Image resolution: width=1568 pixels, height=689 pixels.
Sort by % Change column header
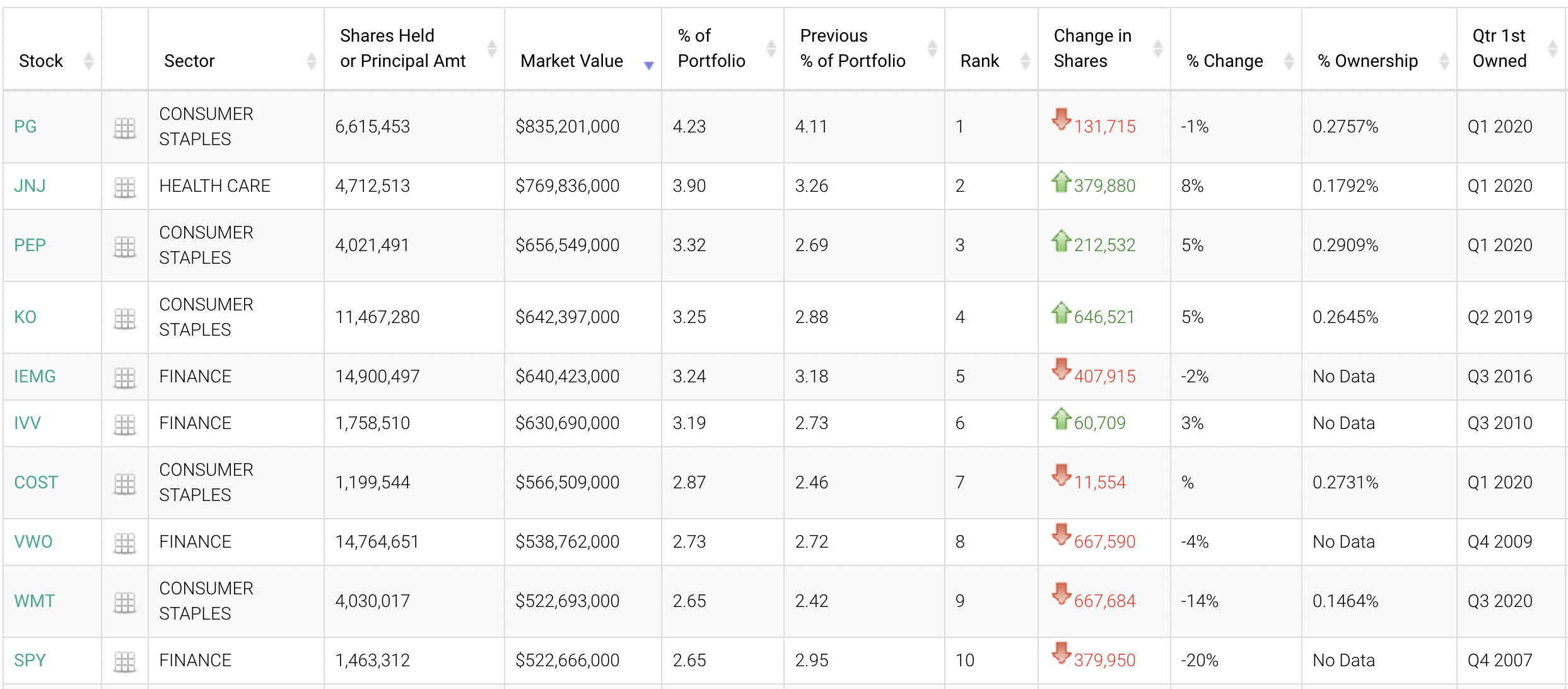pyautogui.click(x=1236, y=49)
